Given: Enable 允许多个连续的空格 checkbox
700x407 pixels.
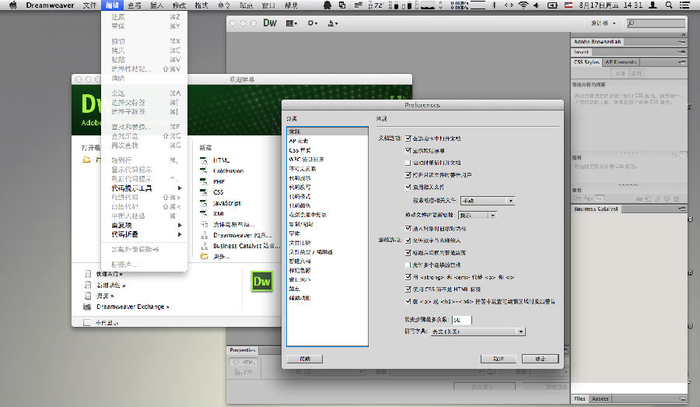Looking at the screenshot, I should [x=408, y=265].
